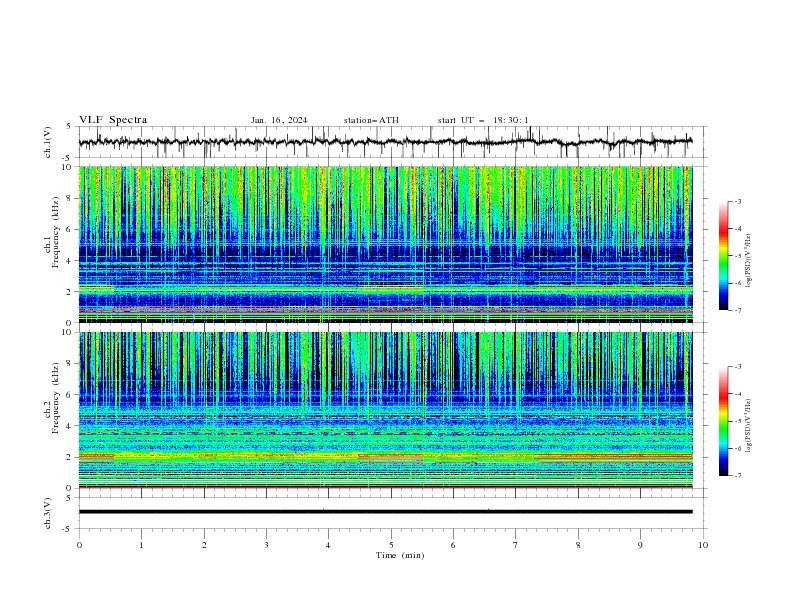Click the '0' tick on the time axis

(x=79, y=545)
